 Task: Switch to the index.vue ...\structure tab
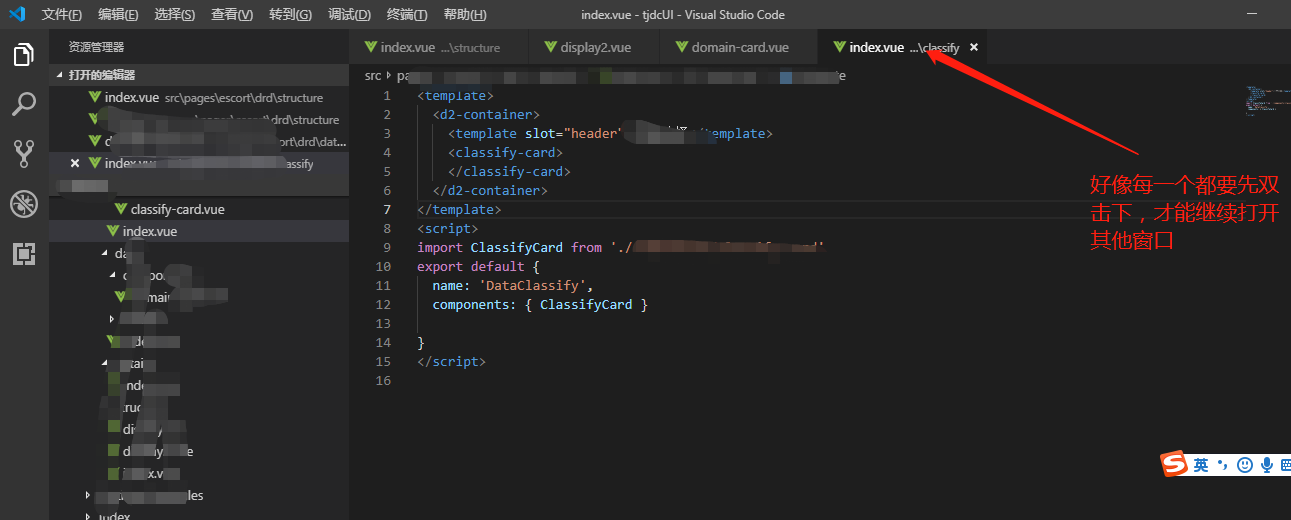(439, 47)
